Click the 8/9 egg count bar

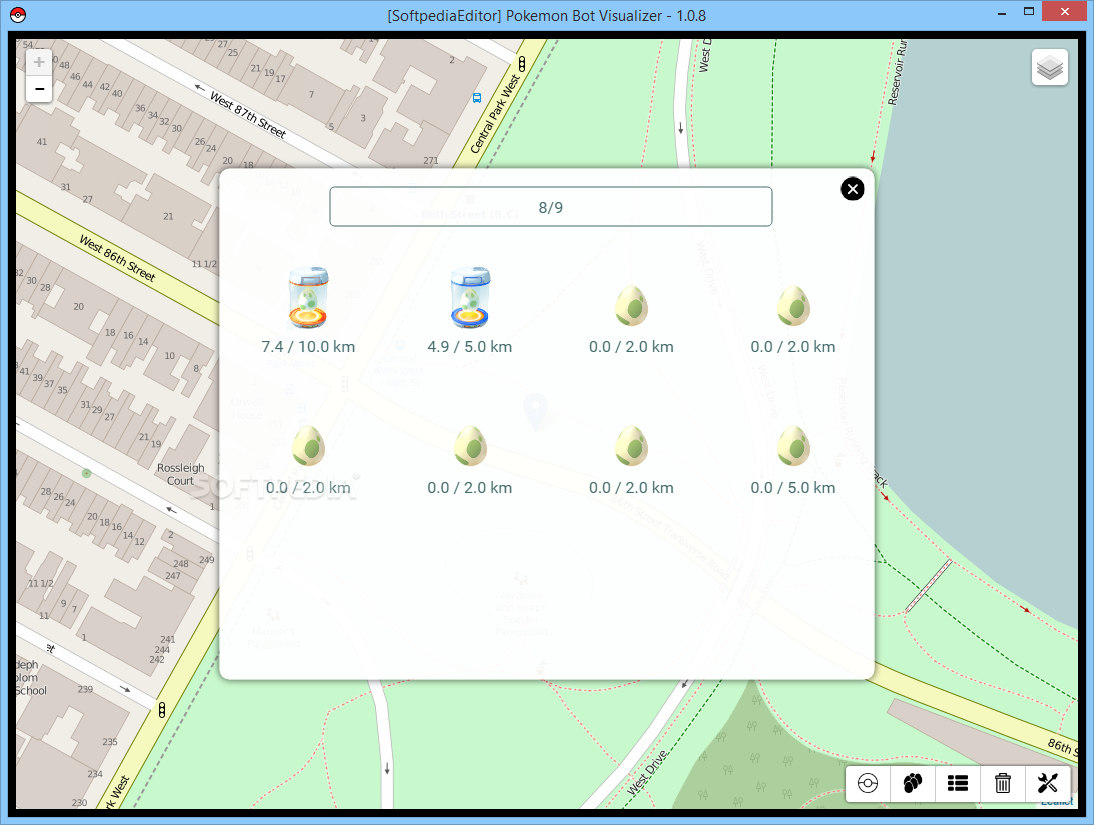point(550,207)
